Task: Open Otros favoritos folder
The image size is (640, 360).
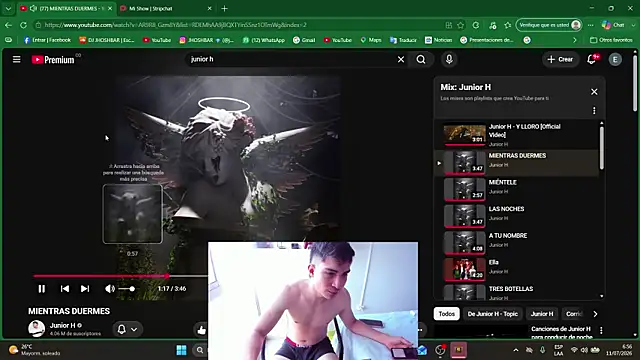Action: tap(611, 40)
